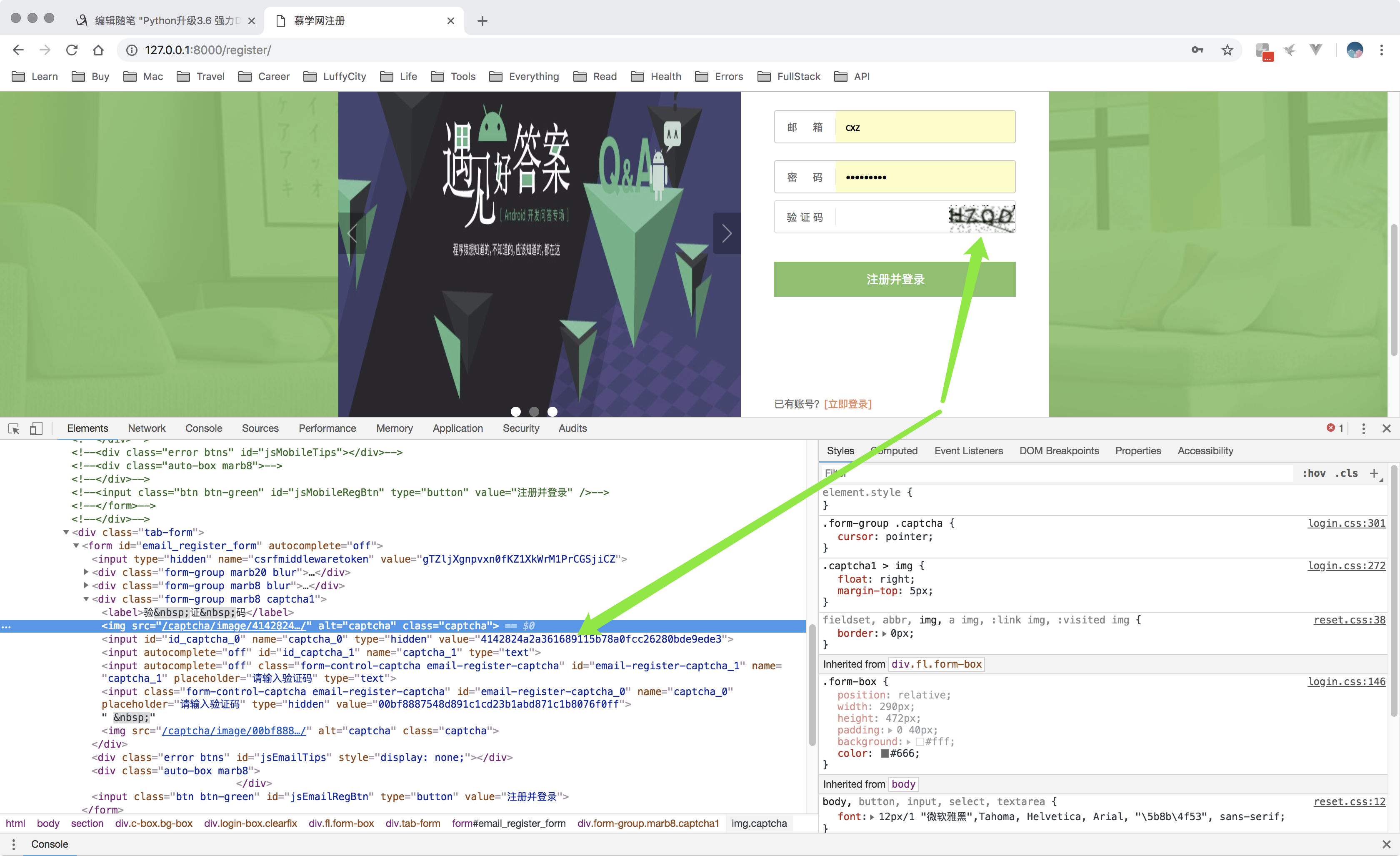Expand form-group marb20 blur div
The height and width of the screenshot is (856, 1400).
pos(86,572)
